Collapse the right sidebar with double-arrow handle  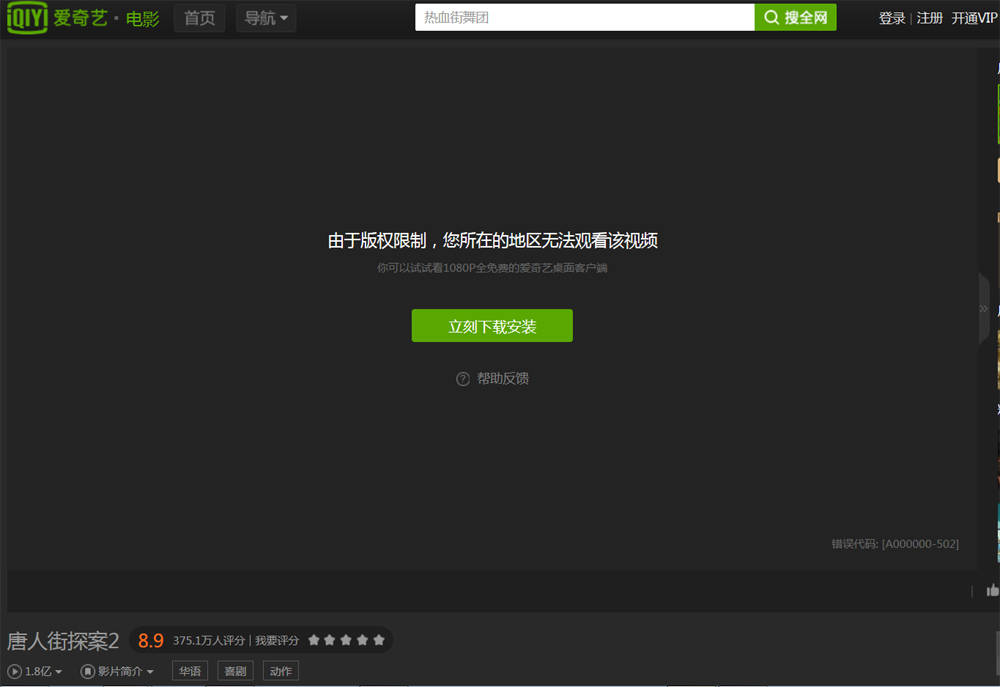pos(983,309)
